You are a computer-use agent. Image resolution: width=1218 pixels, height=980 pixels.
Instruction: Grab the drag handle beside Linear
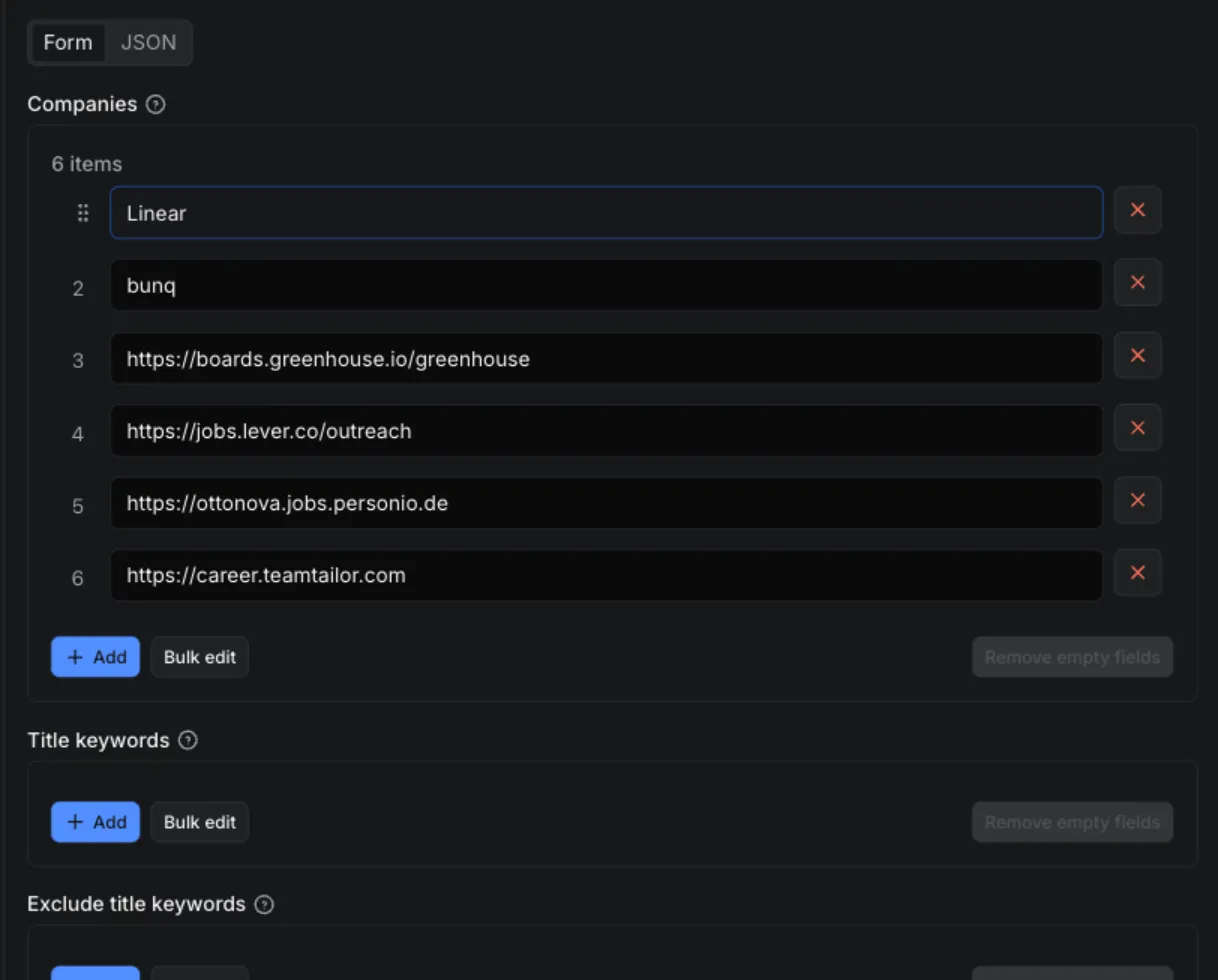point(83,212)
